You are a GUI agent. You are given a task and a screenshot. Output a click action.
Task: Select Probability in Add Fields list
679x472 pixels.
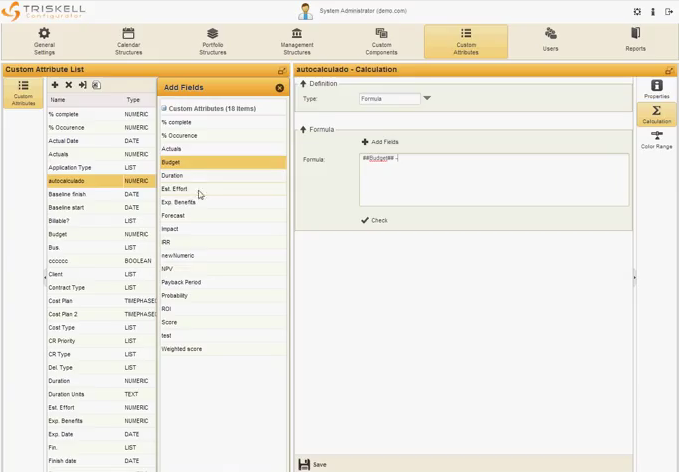223,296
